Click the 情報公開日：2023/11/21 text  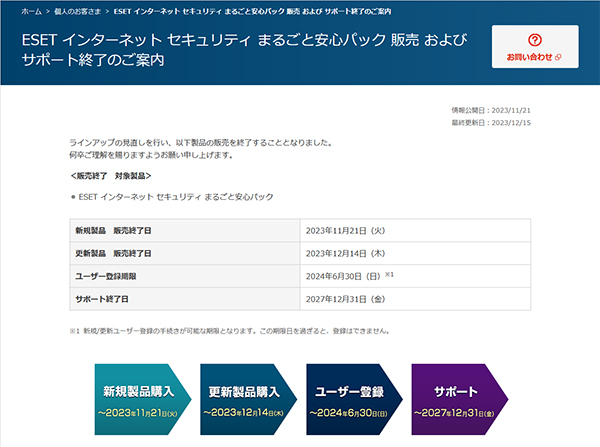tap(491, 110)
